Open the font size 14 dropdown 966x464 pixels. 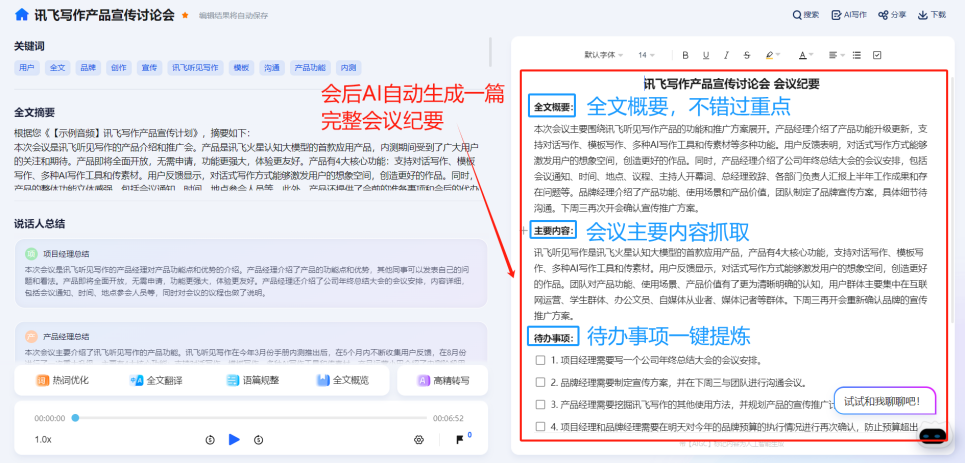[x=646, y=55]
